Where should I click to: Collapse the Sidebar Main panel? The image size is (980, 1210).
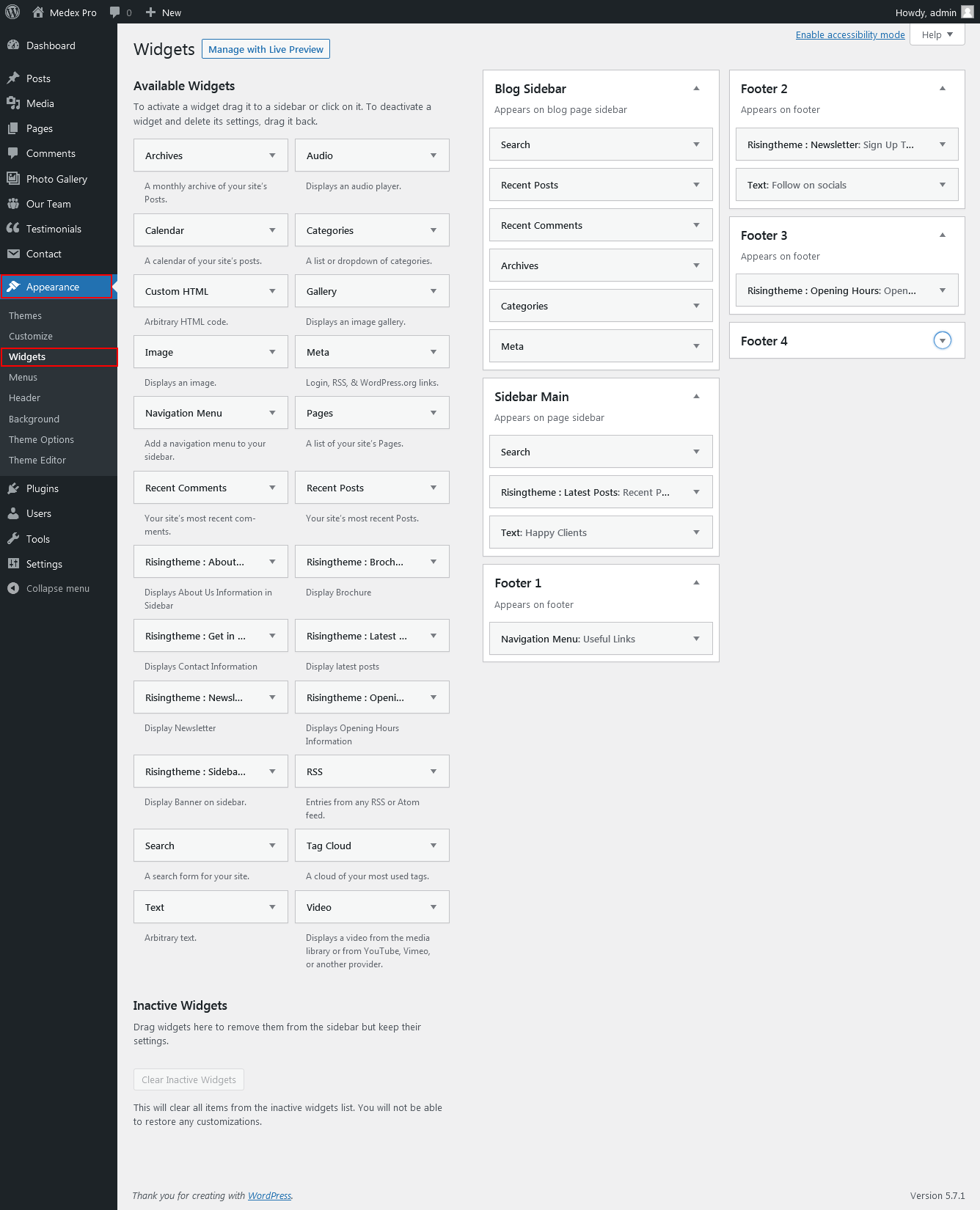696,397
